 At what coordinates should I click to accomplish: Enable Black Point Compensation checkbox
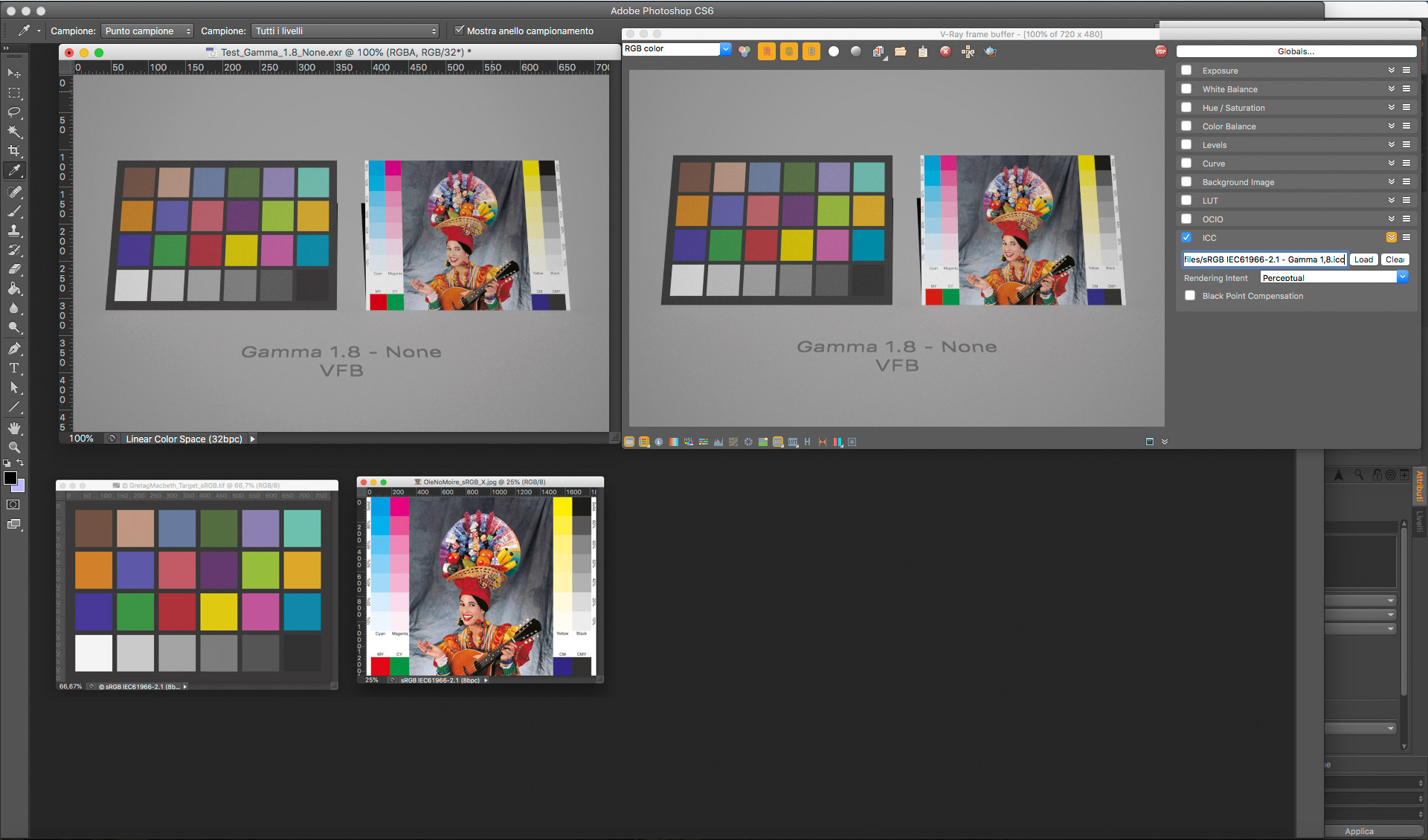pyautogui.click(x=1190, y=295)
